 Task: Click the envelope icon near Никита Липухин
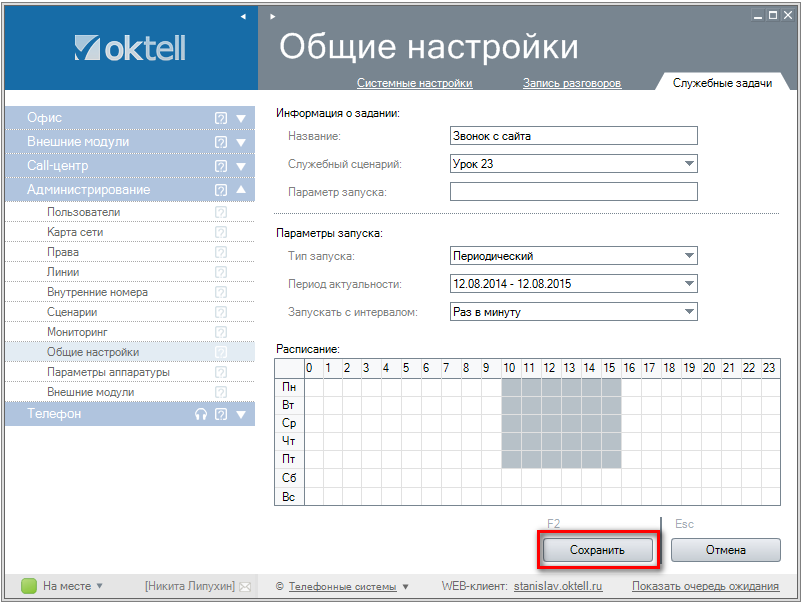click(x=244, y=586)
